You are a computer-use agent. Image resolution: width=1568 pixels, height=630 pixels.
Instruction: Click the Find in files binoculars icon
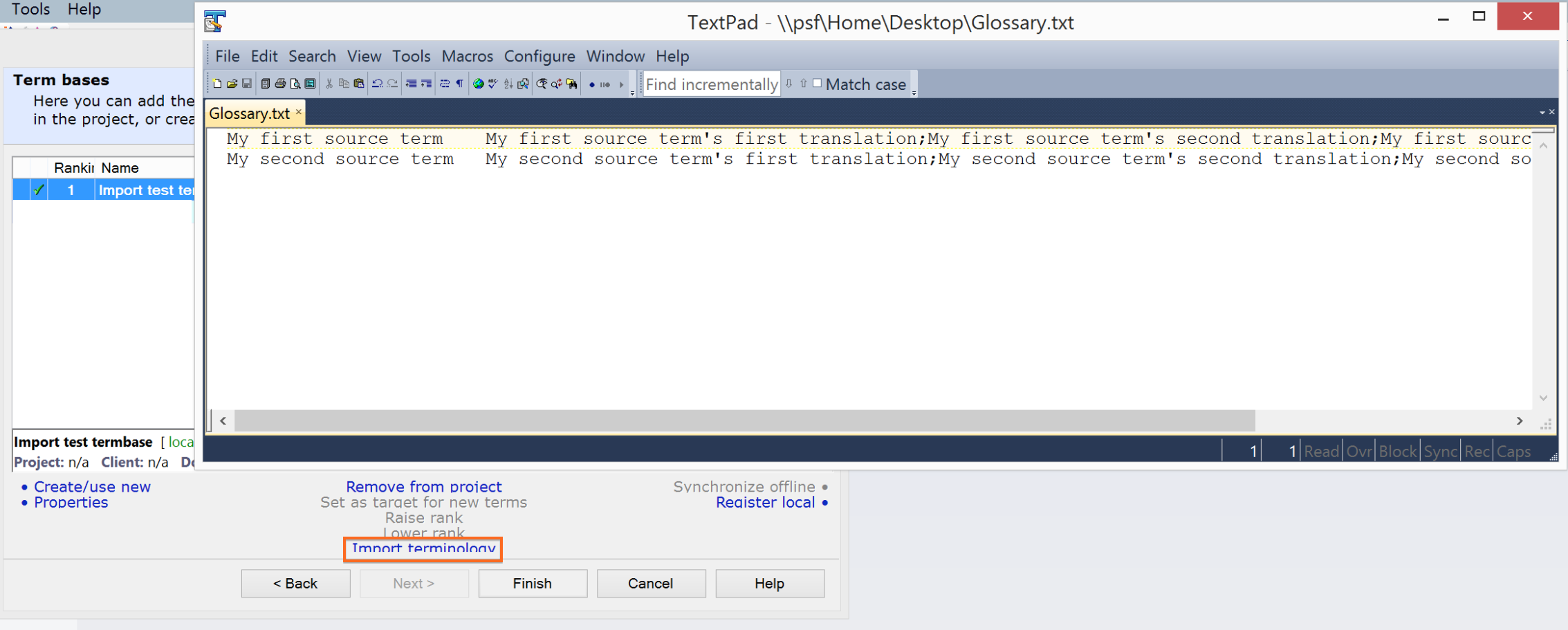click(571, 84)
